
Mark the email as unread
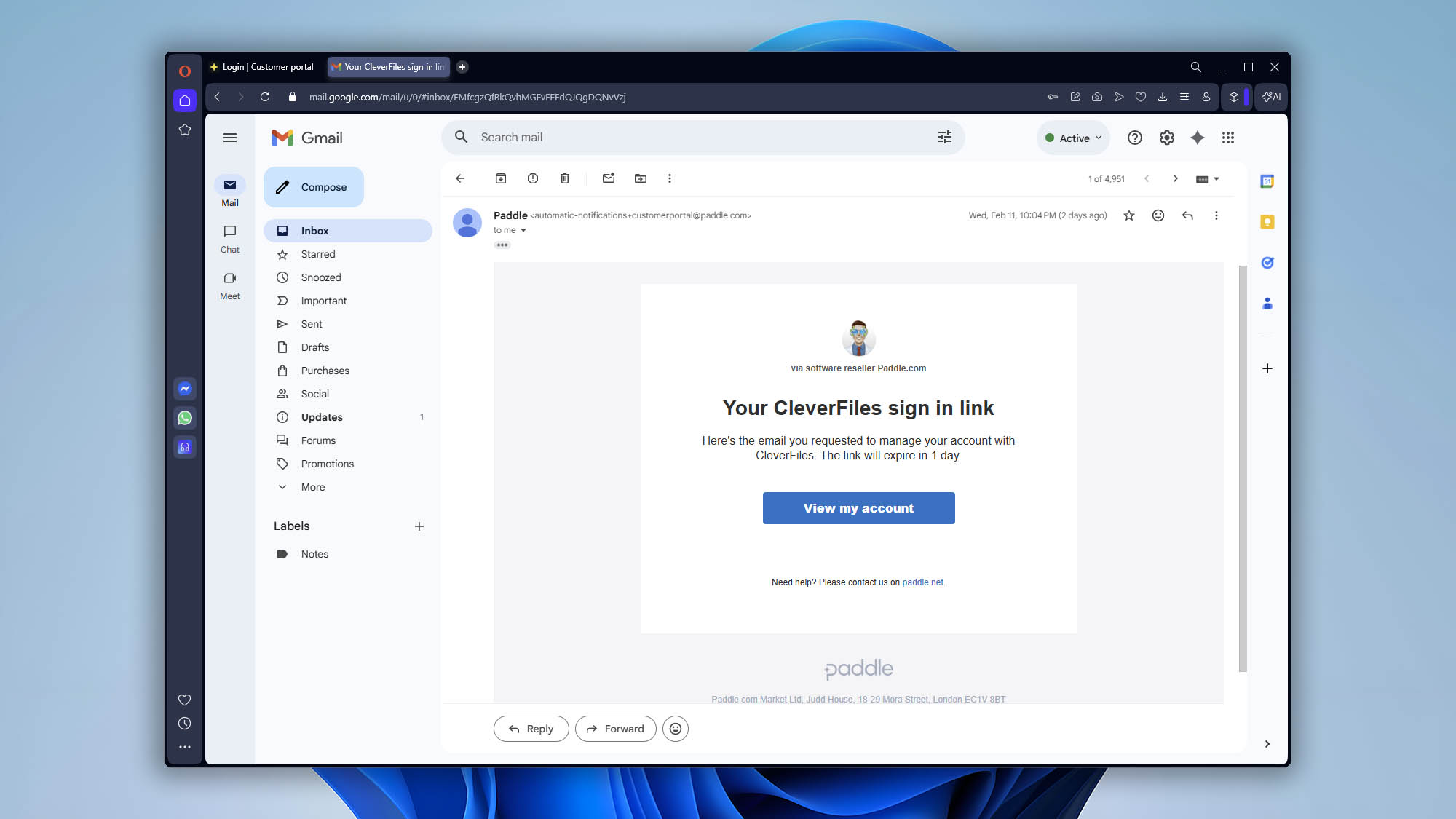pos(609,178)
